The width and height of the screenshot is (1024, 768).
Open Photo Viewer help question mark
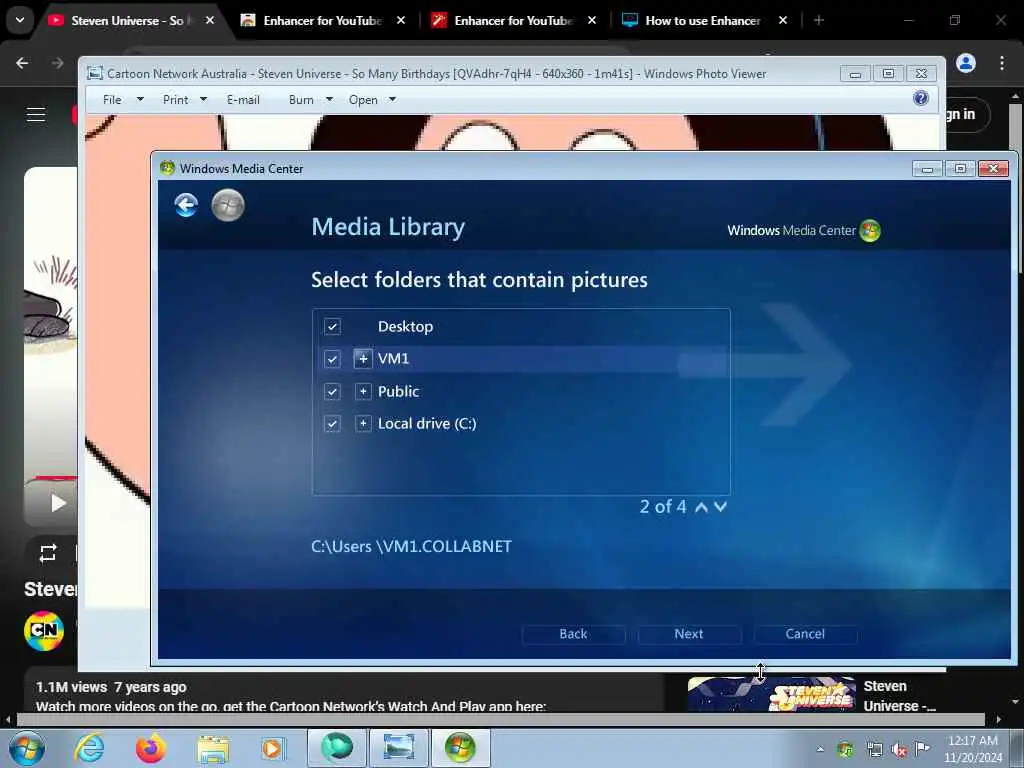tap(921, 99)
